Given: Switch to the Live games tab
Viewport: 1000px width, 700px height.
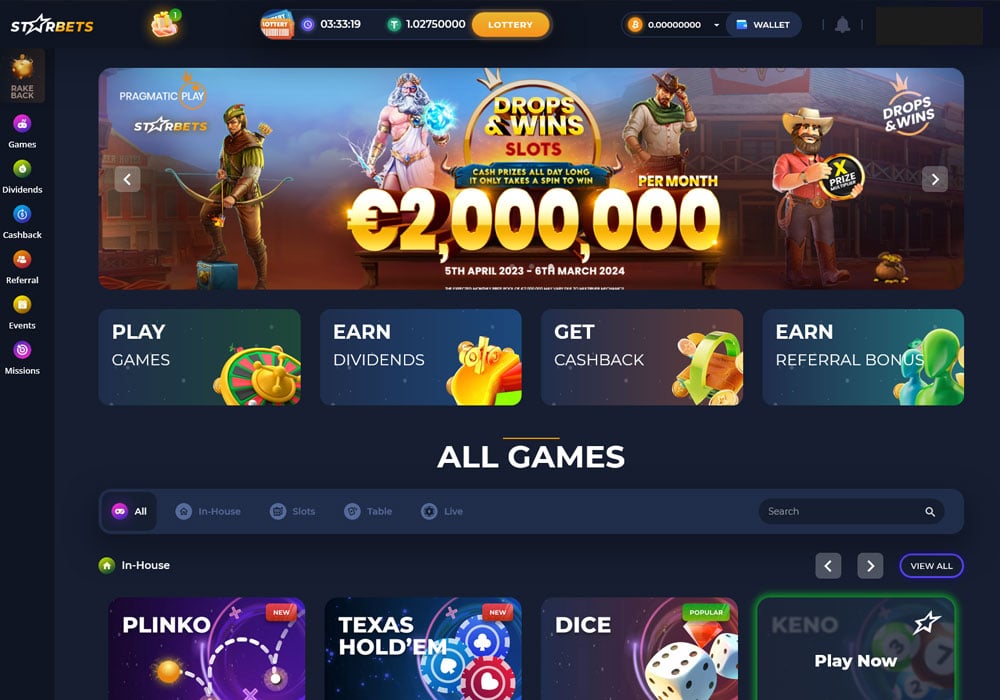Looking at the screenshot, I should pyautogui.click(x=442, y=511).
